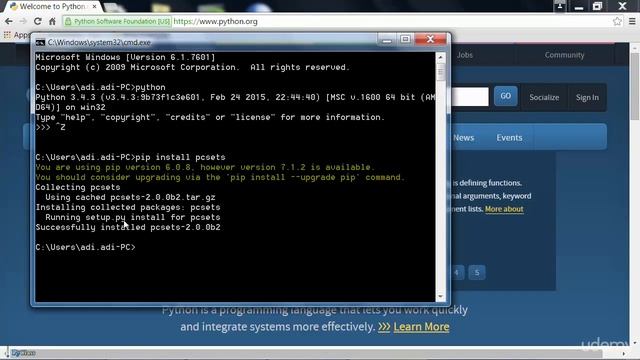Click the Chrome forward arrow button
Image resolution: width=640 pixels, height=360 pixels.
[23, 21]
